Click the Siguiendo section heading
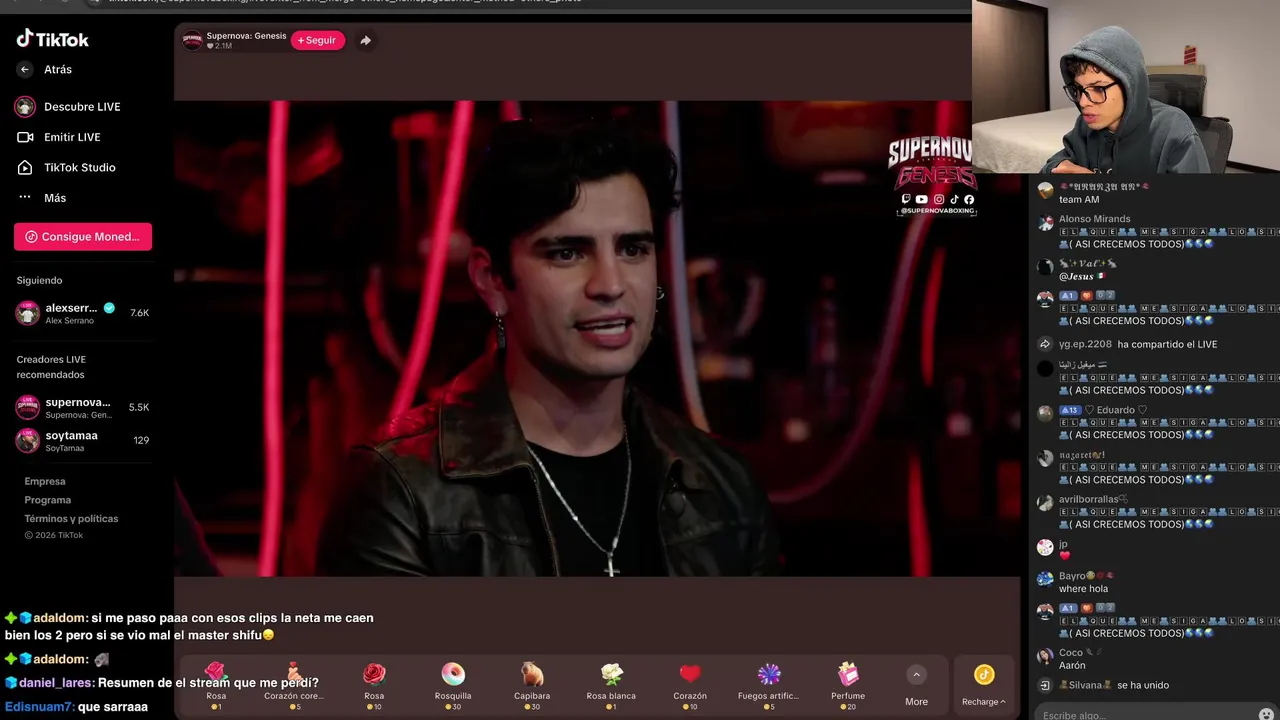1280x720 pixels. tap(39, 281)
